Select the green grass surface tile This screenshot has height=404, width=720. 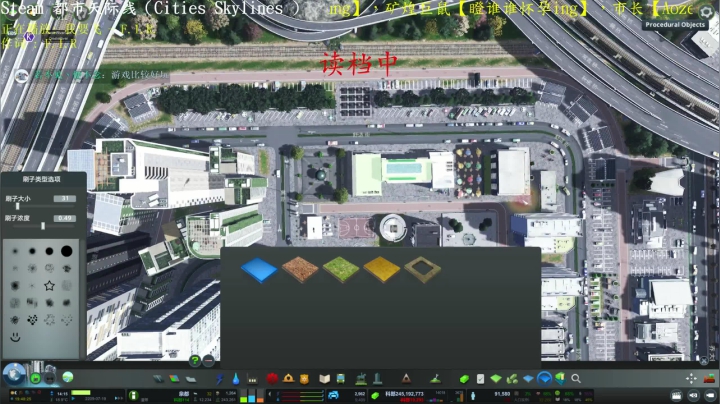pos(341,269)
